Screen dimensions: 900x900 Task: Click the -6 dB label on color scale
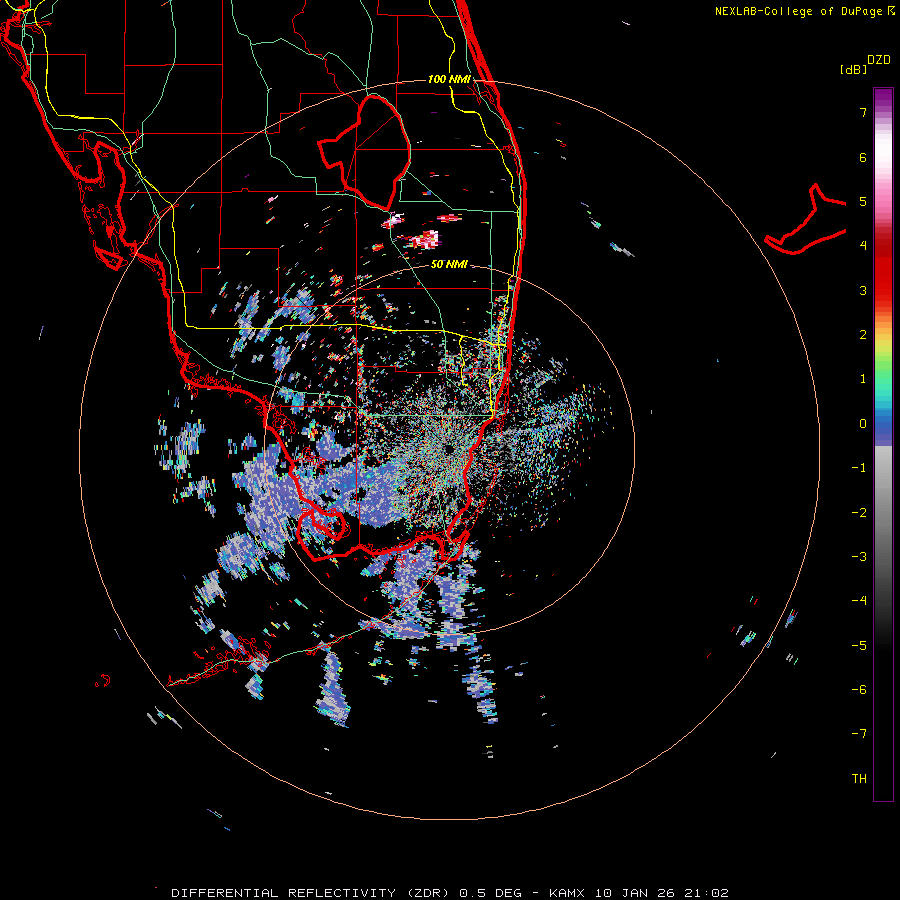point(859,690)
